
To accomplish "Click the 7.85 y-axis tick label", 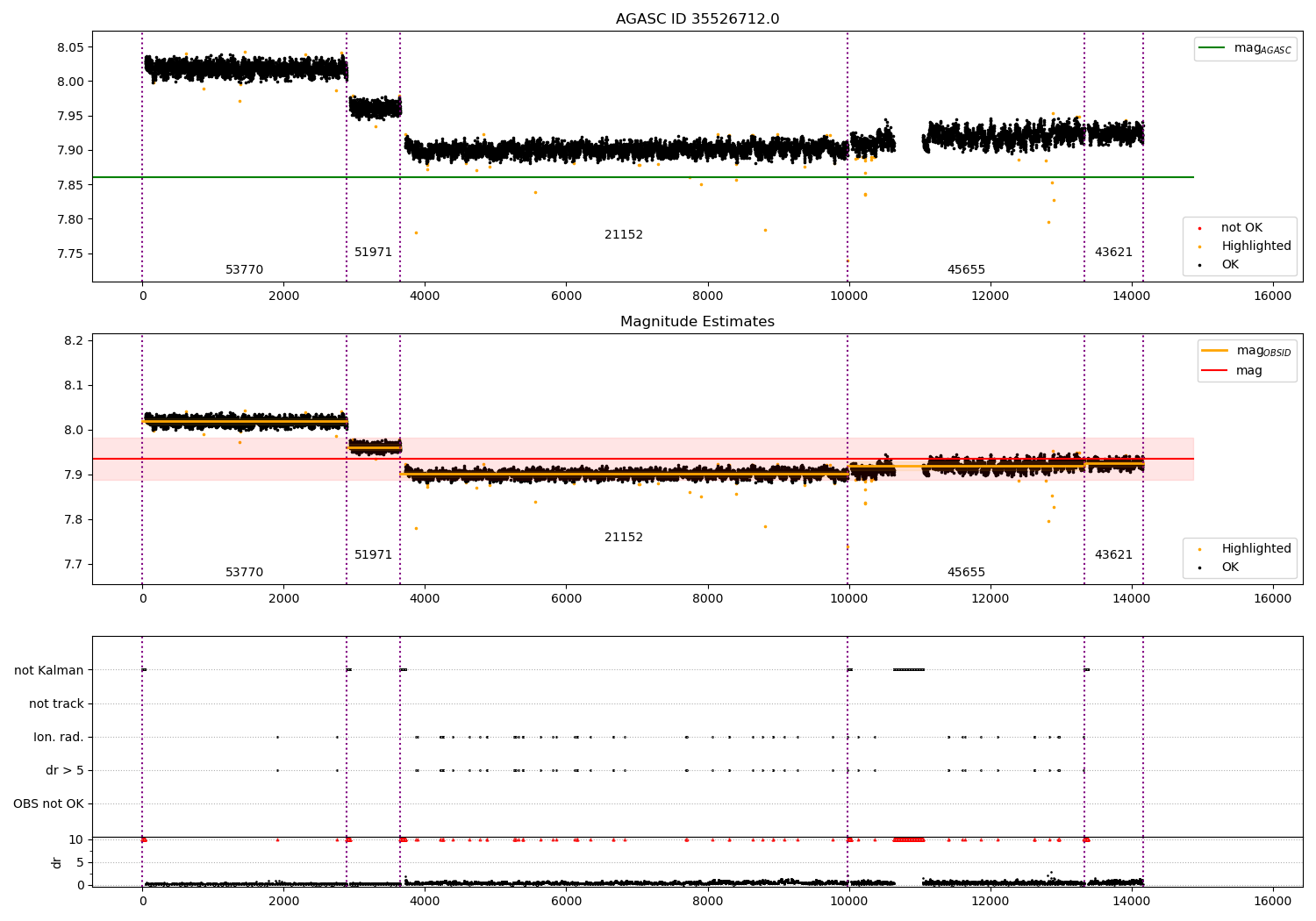I will coord(69,185).
